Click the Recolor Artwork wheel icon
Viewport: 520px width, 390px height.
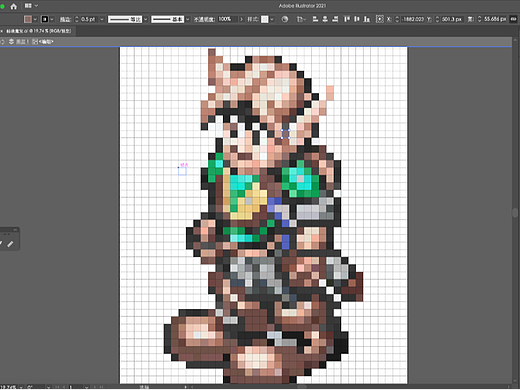[285, 19]
